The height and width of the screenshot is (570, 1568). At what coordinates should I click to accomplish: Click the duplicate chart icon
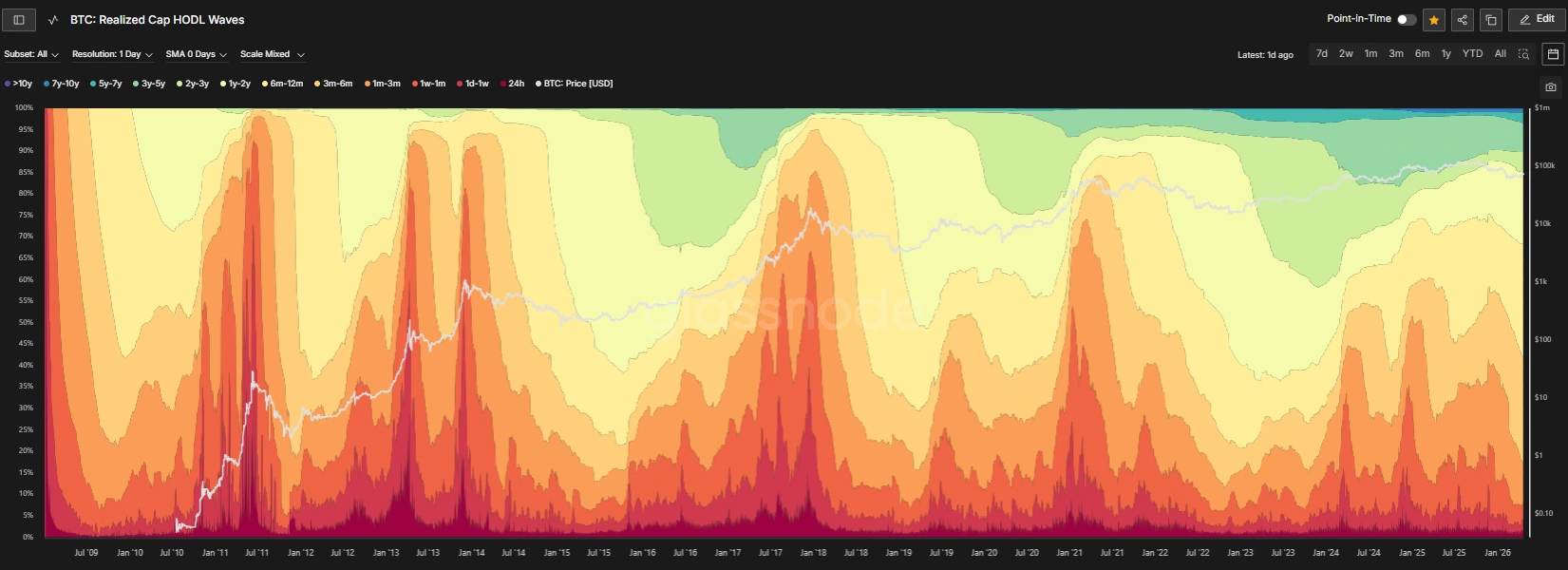click(1491, 20)
